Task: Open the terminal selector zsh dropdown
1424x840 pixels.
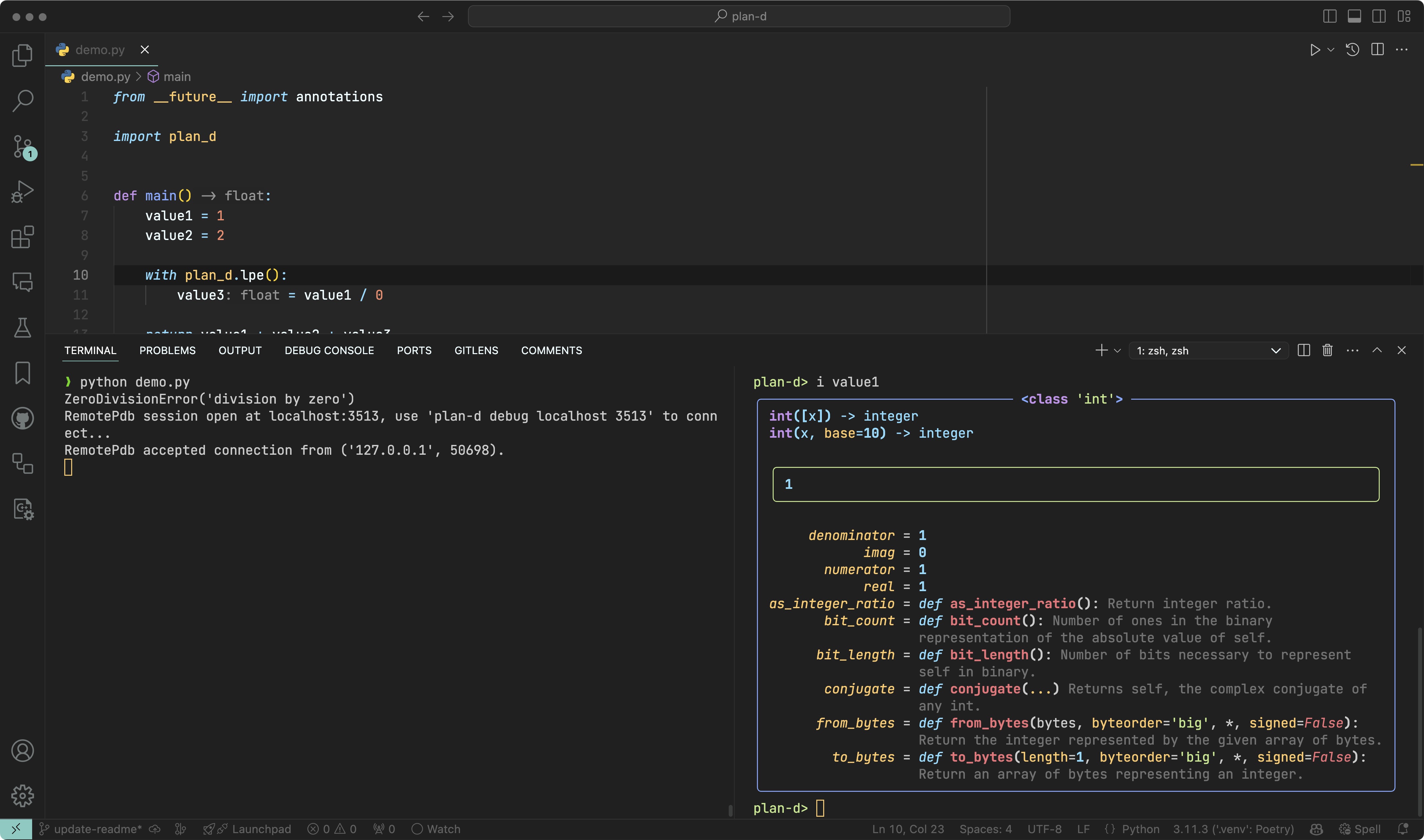Action: (x=1208, y=350)
